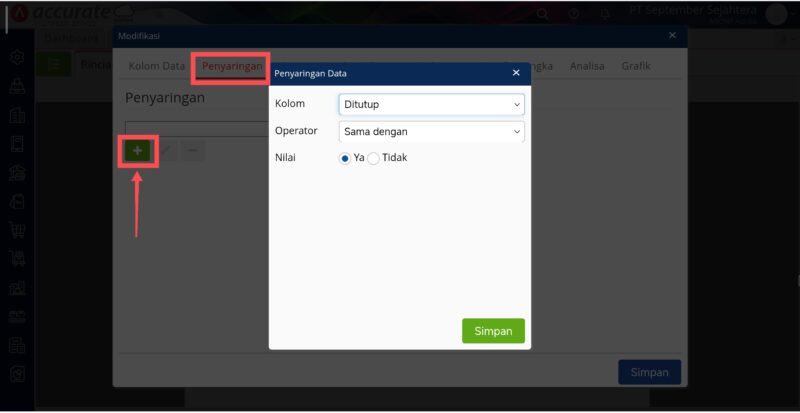800x413 pixels.
Task: Click the green plus add filter button
Action: pos(137,151)
